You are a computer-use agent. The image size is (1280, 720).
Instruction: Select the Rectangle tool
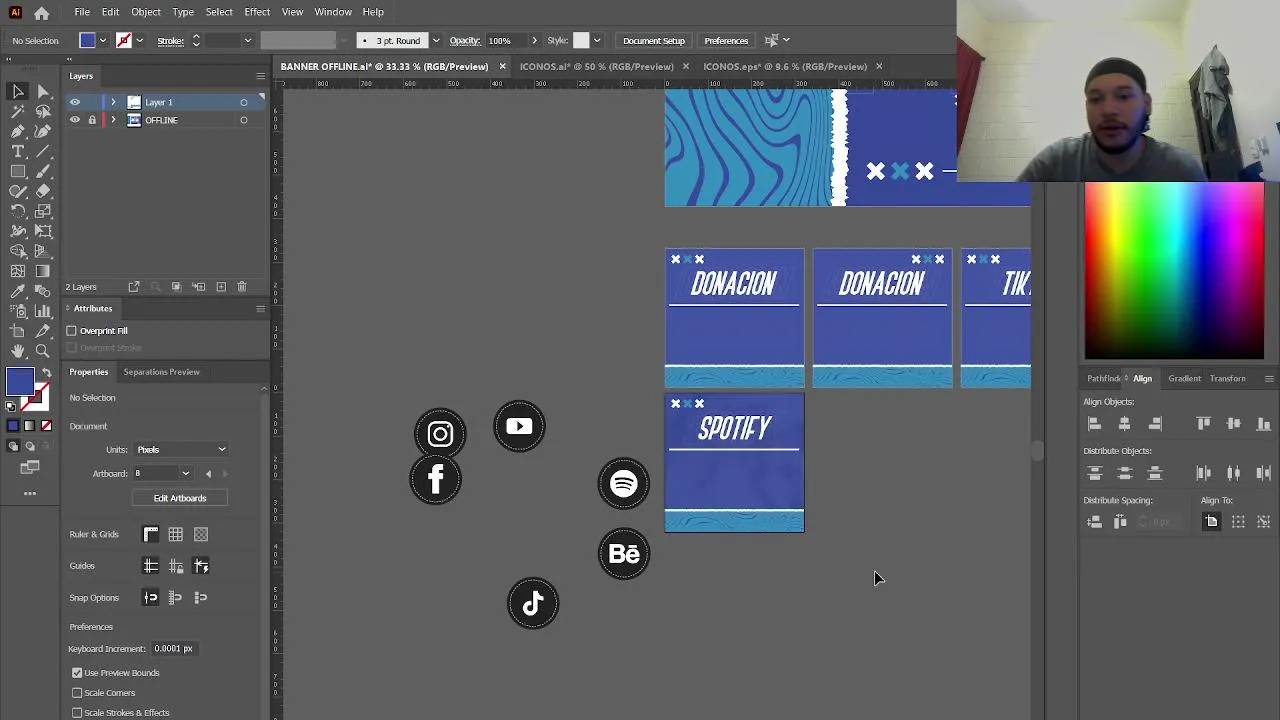[18, 171]
